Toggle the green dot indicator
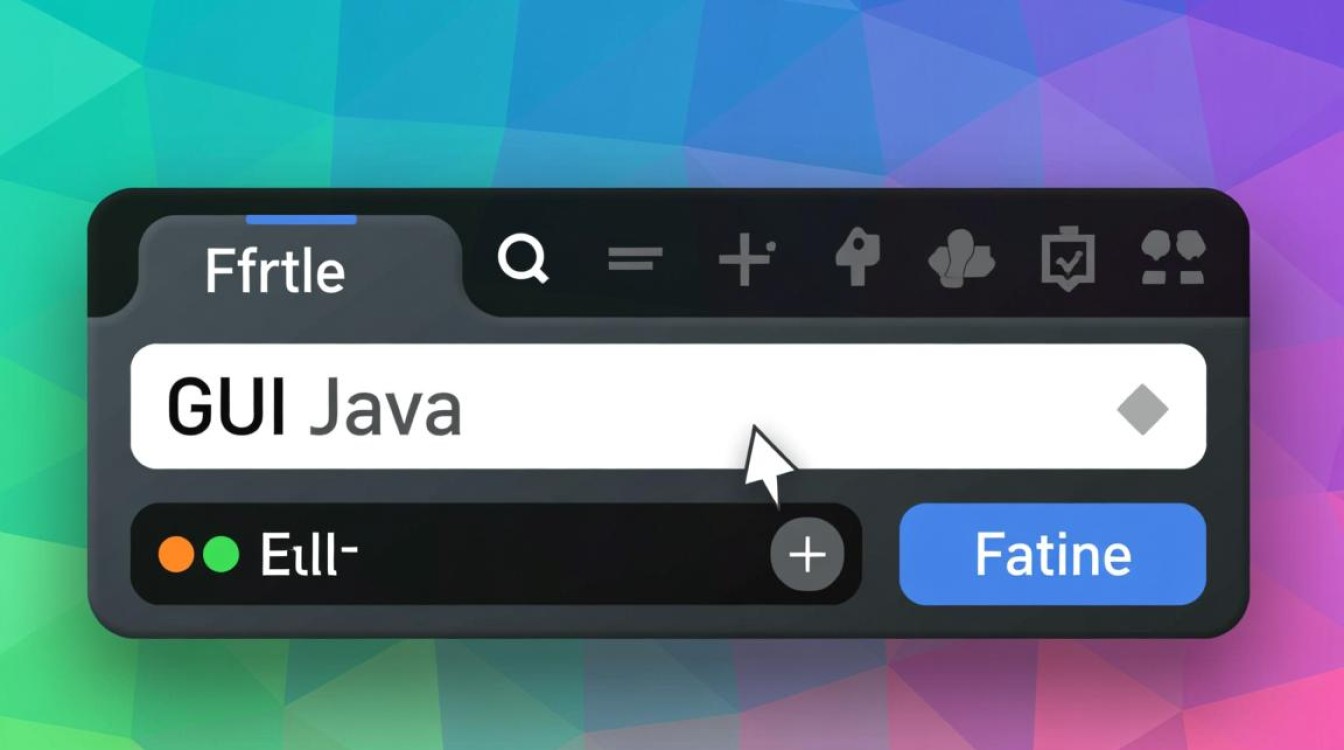The image size is (1344, 750). click(x=221, y=554)
